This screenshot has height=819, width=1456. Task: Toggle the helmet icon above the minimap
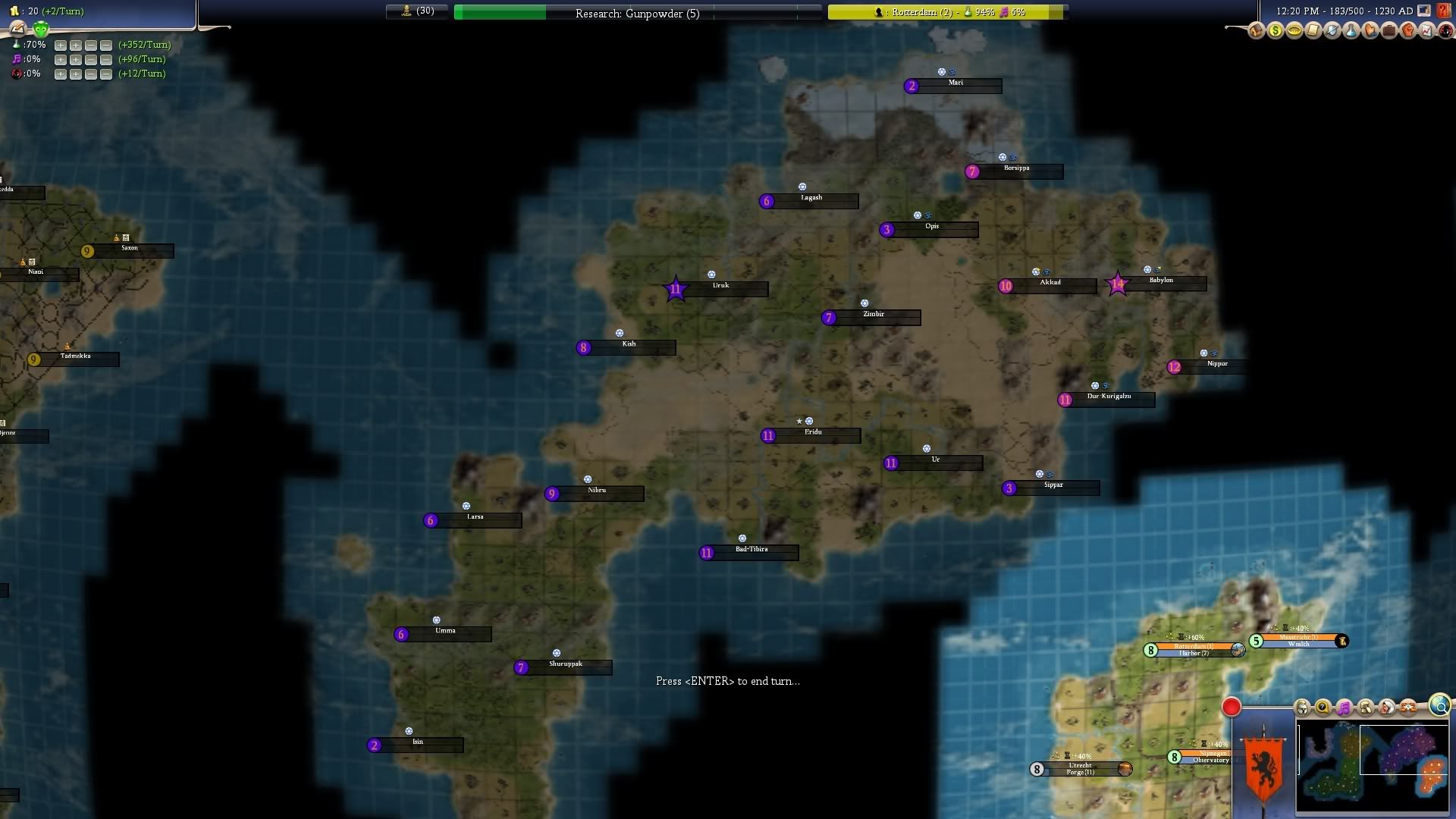[x=1302, y=708]
